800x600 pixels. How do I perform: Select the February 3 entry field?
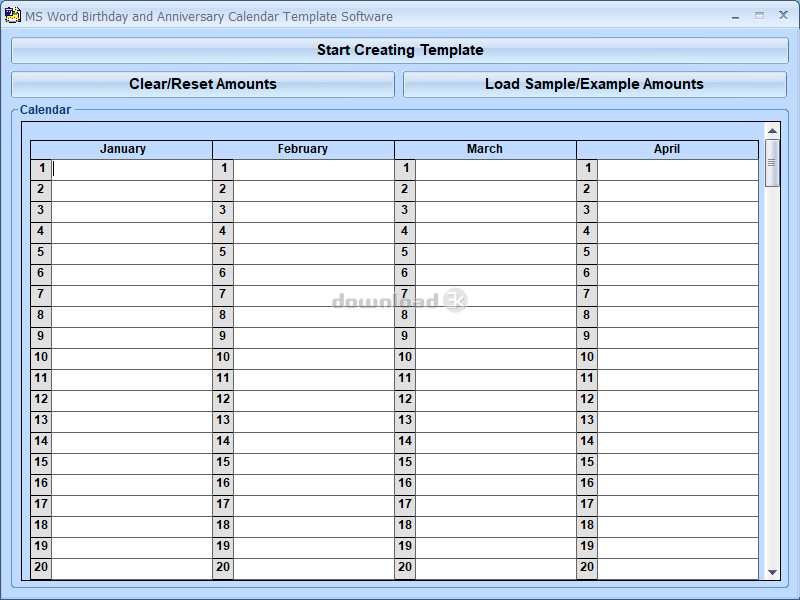tap(314, 212)
